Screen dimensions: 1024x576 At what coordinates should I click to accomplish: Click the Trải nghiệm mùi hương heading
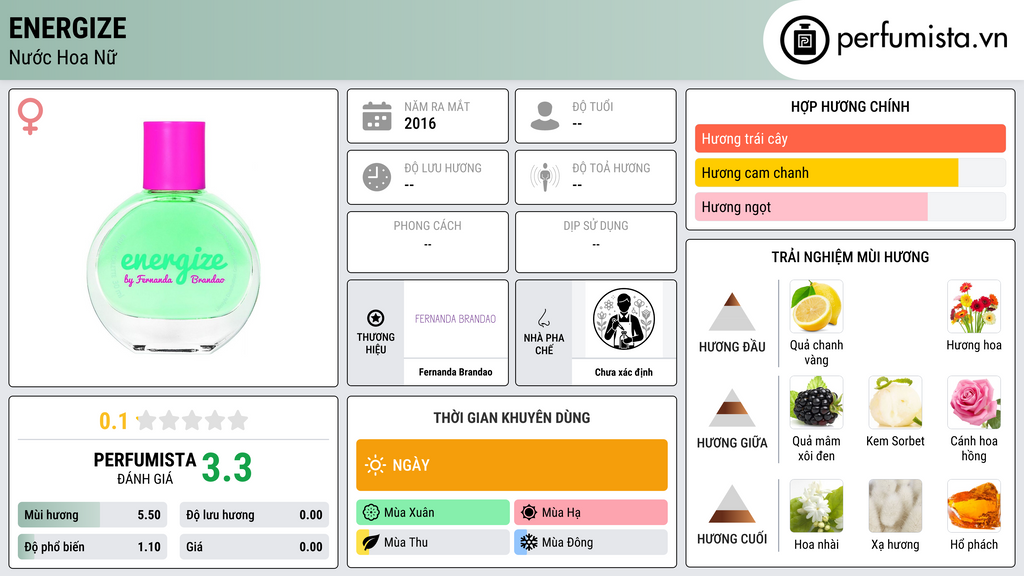click(x=850, y=257)
